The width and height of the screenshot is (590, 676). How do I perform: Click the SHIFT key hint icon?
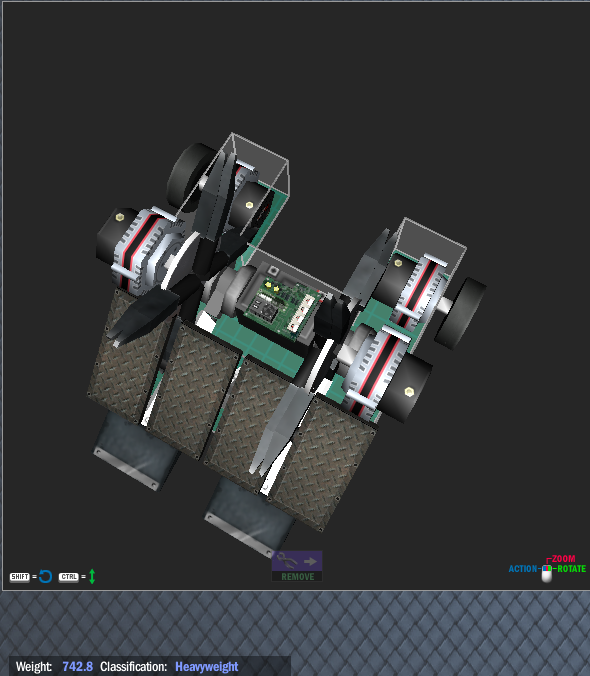click(x=20, y=576)
